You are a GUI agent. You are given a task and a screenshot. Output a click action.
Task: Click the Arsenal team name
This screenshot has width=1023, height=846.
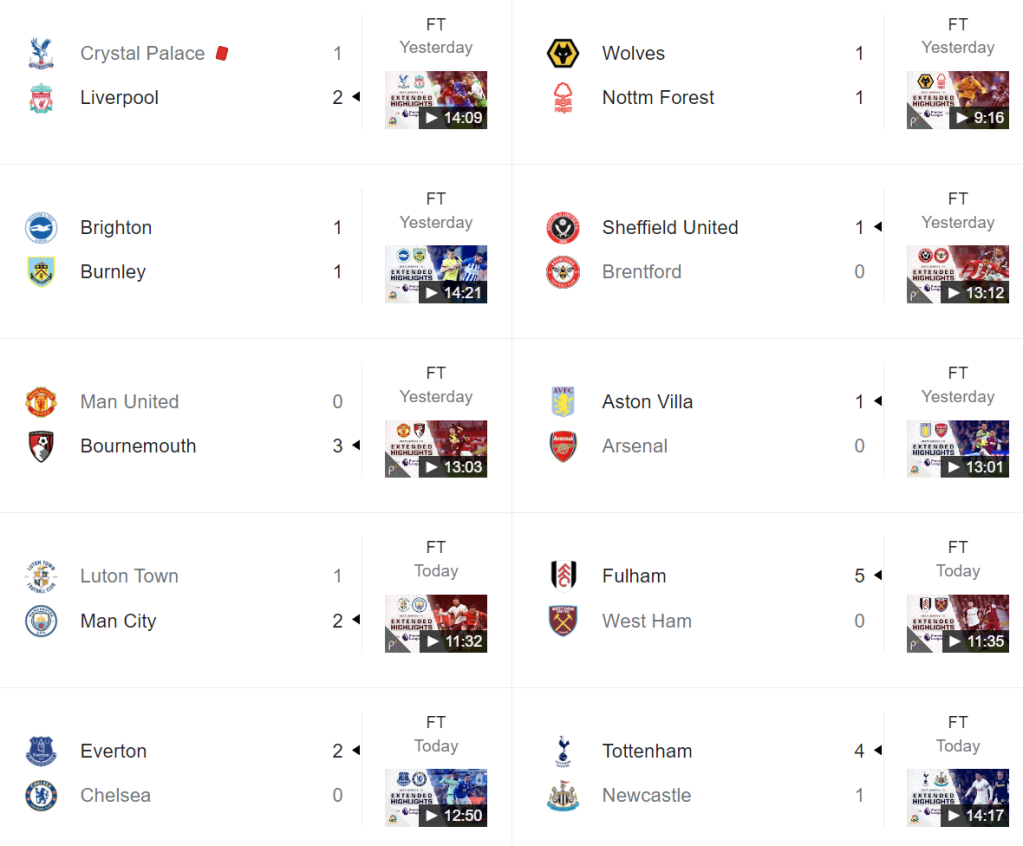[634, 446]
